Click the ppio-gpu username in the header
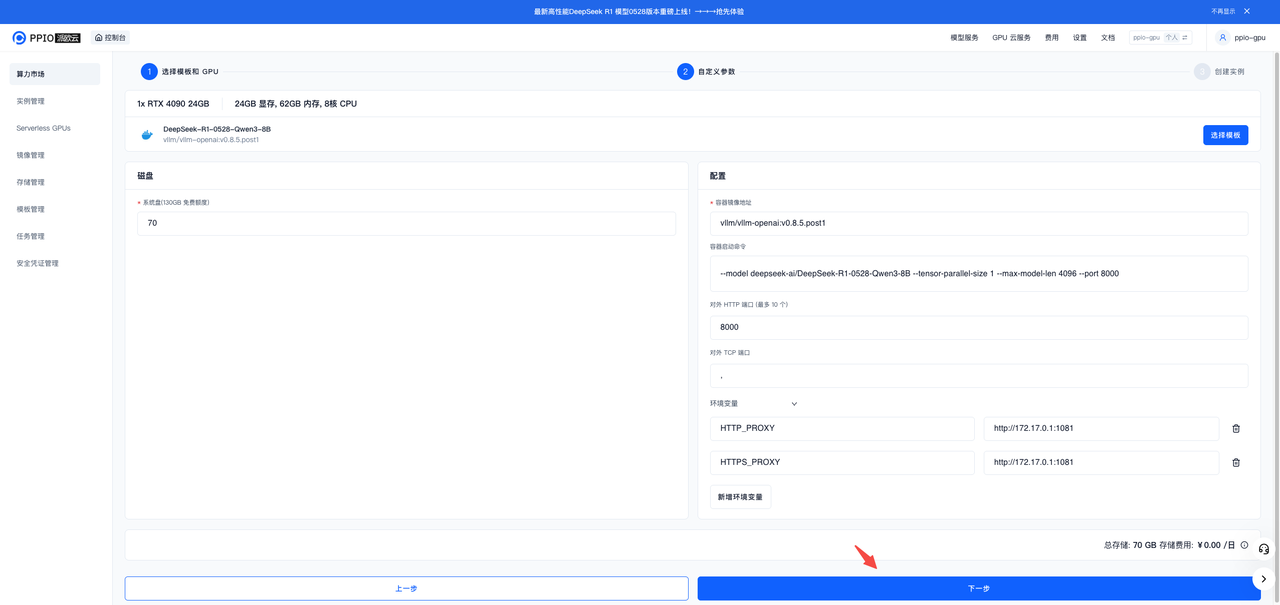 tap(1250, 37)
